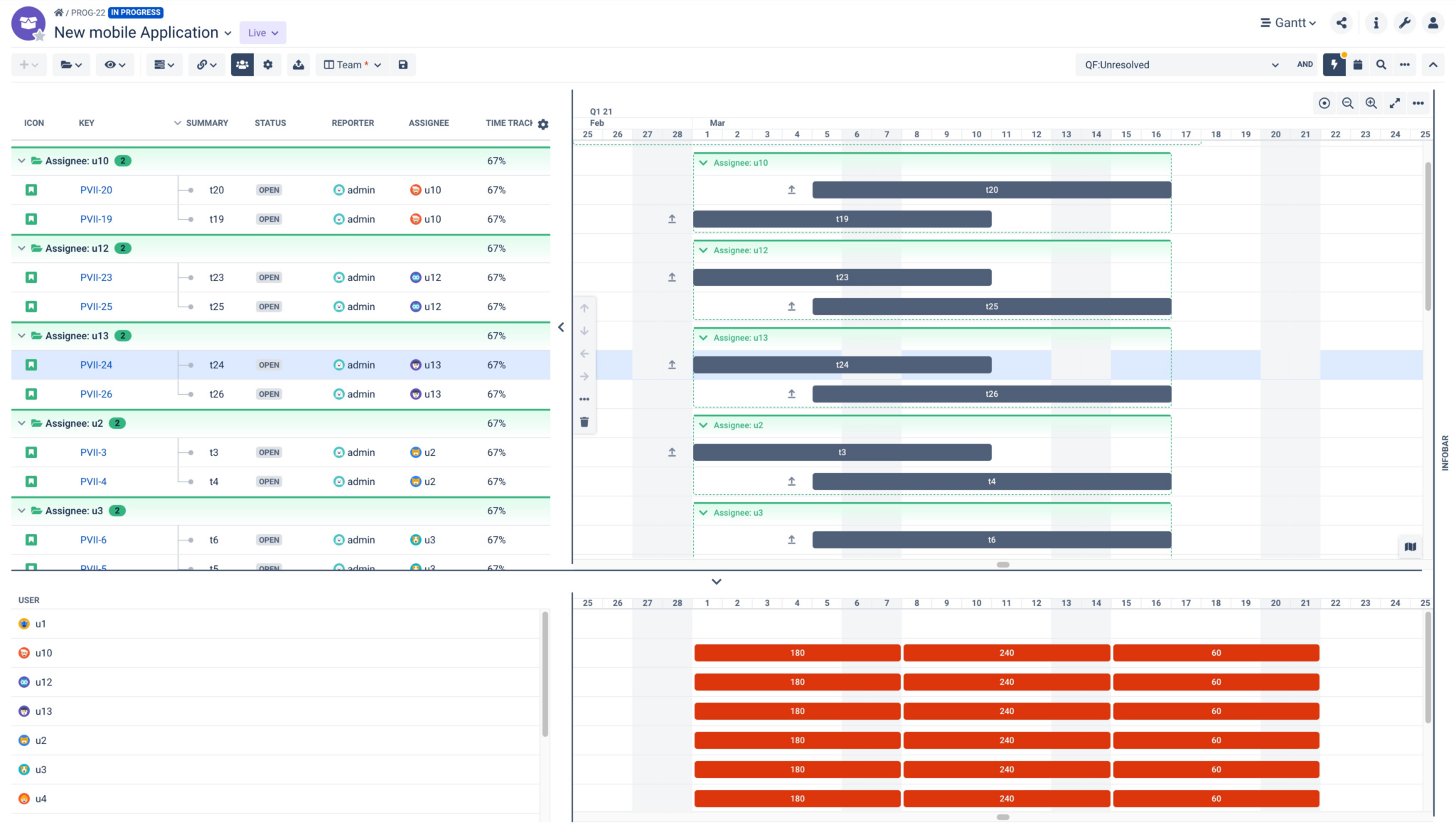Click the fullscreen expand icon above the Gantt

click(x=1395, y=102)
